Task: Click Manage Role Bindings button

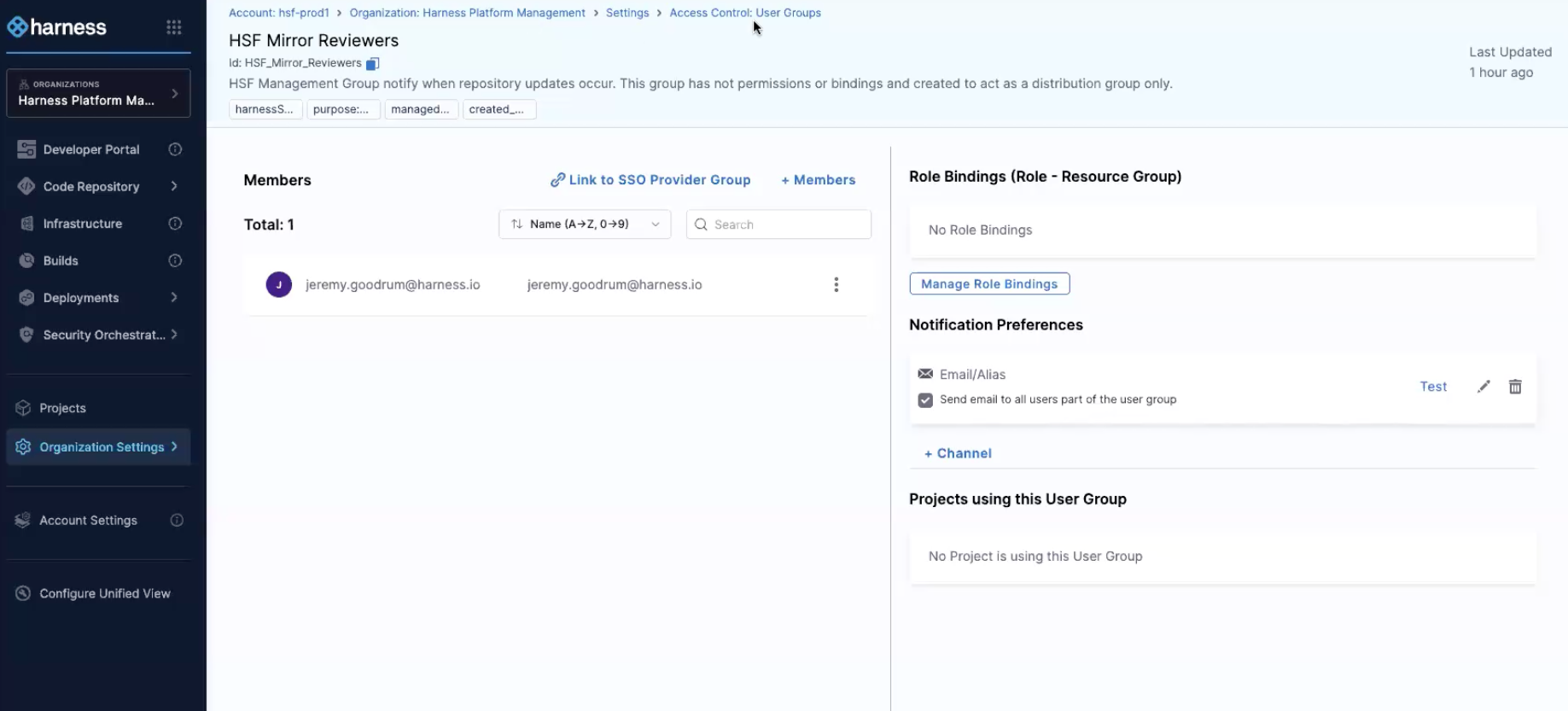Action: pos(988,284)
